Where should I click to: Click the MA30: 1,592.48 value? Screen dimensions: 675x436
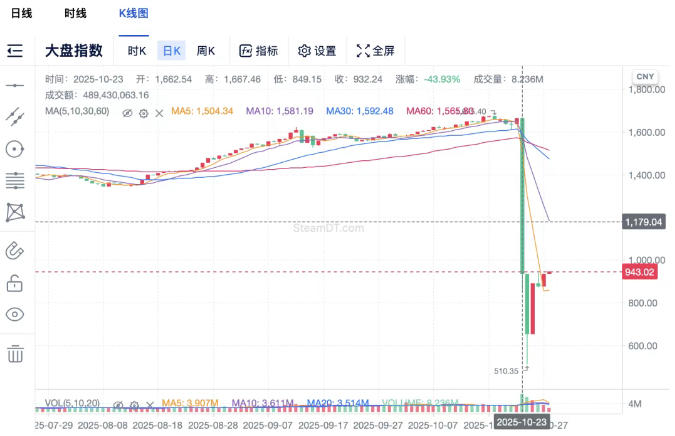pyautogui.click(x=359, y=111)
